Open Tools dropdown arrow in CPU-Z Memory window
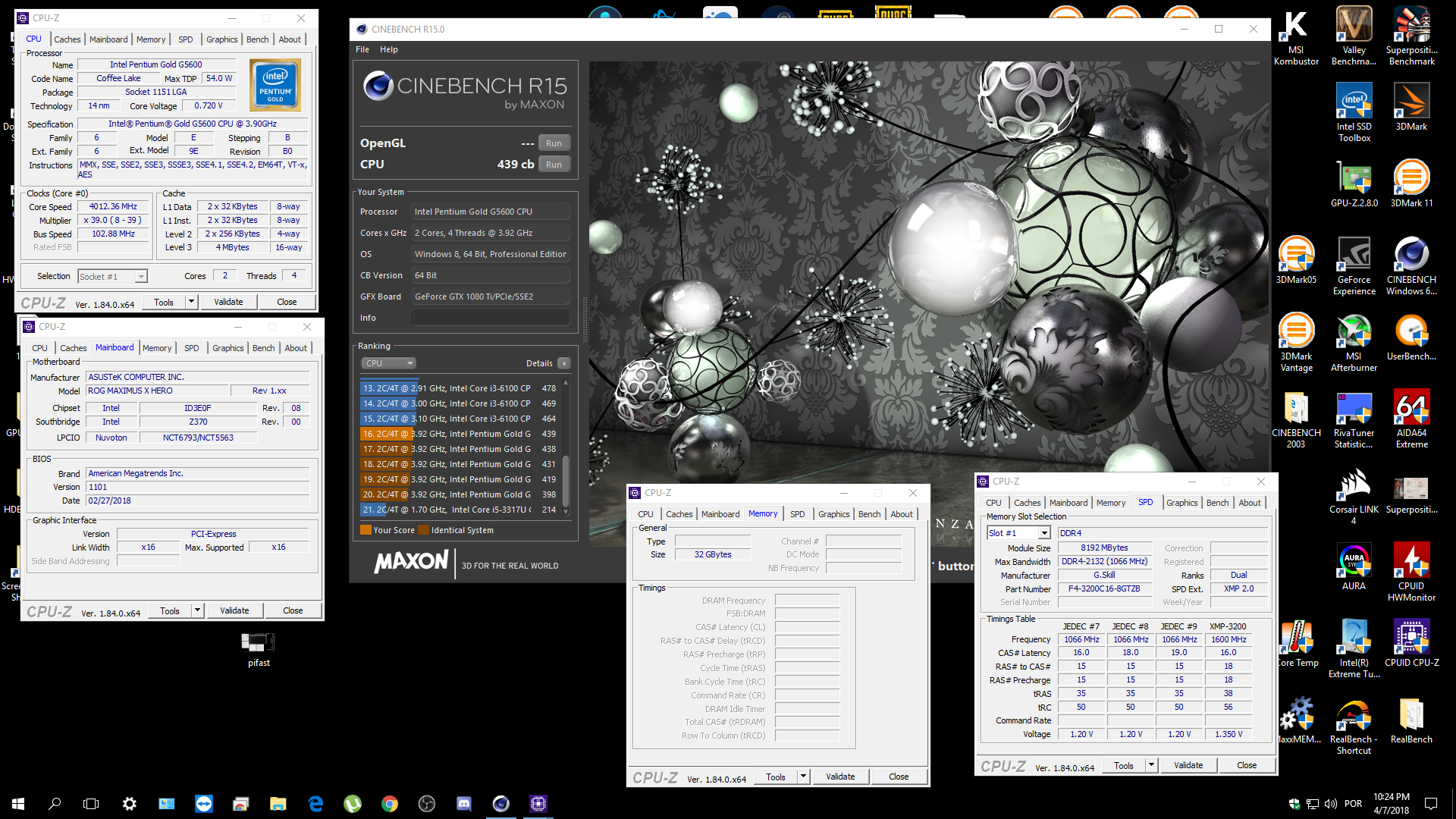The height and width of the screenshot is (819, 1456). point(803,777)
